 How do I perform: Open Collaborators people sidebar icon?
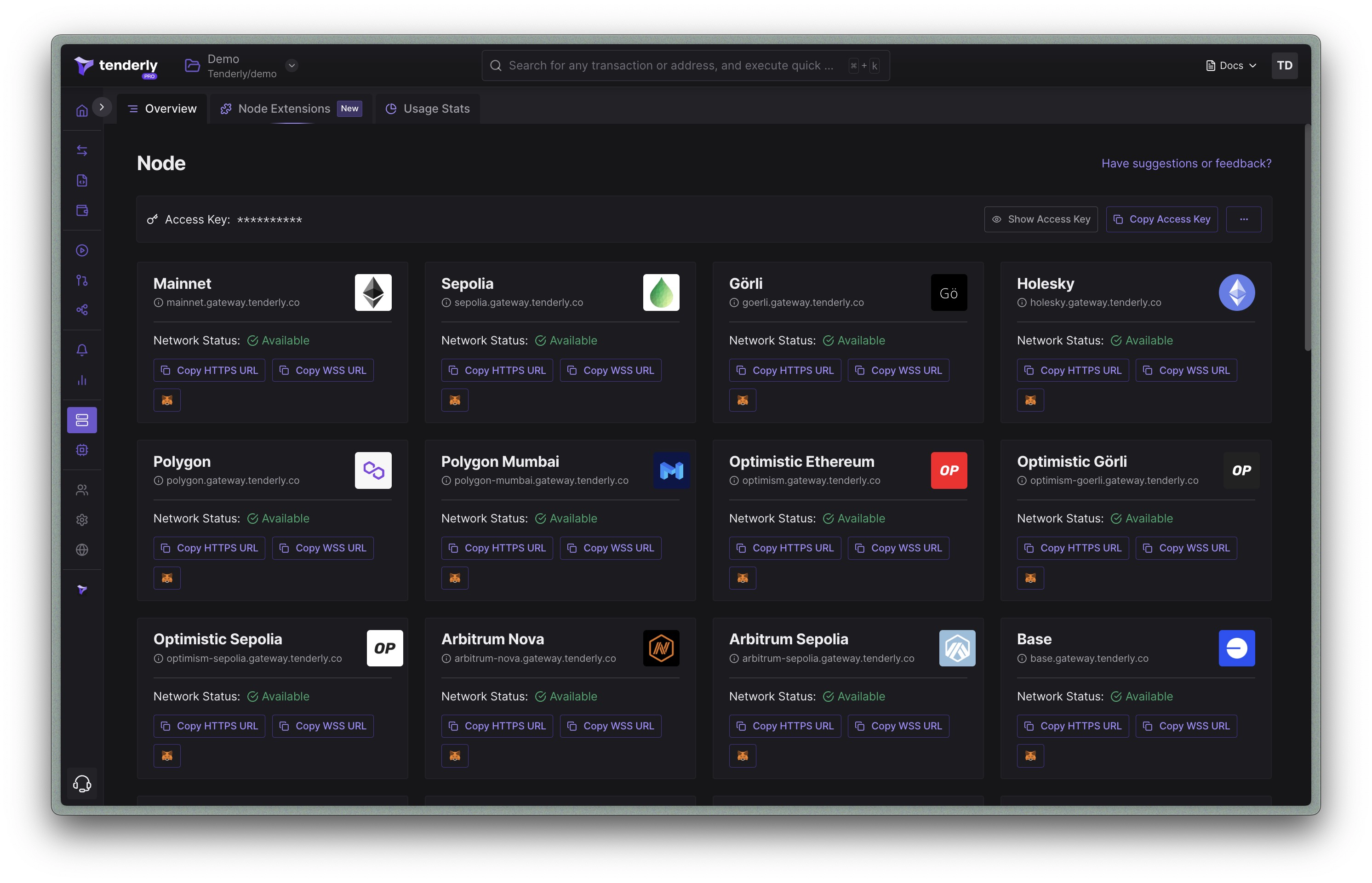click(x=82, y=490)
